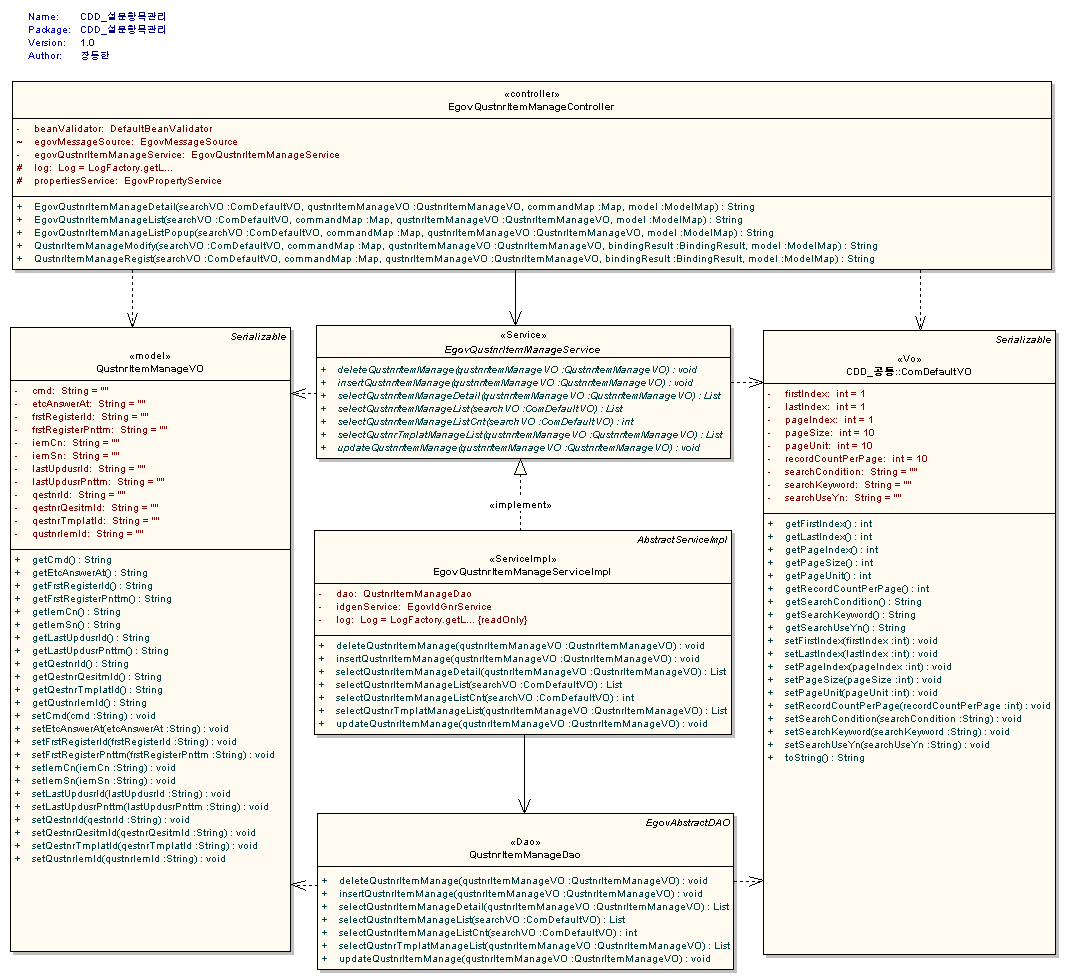This screenshot has height=980, width=1066.
Task: Select the QustnrItemManageDao class title
Action: (x=524, y=855)
